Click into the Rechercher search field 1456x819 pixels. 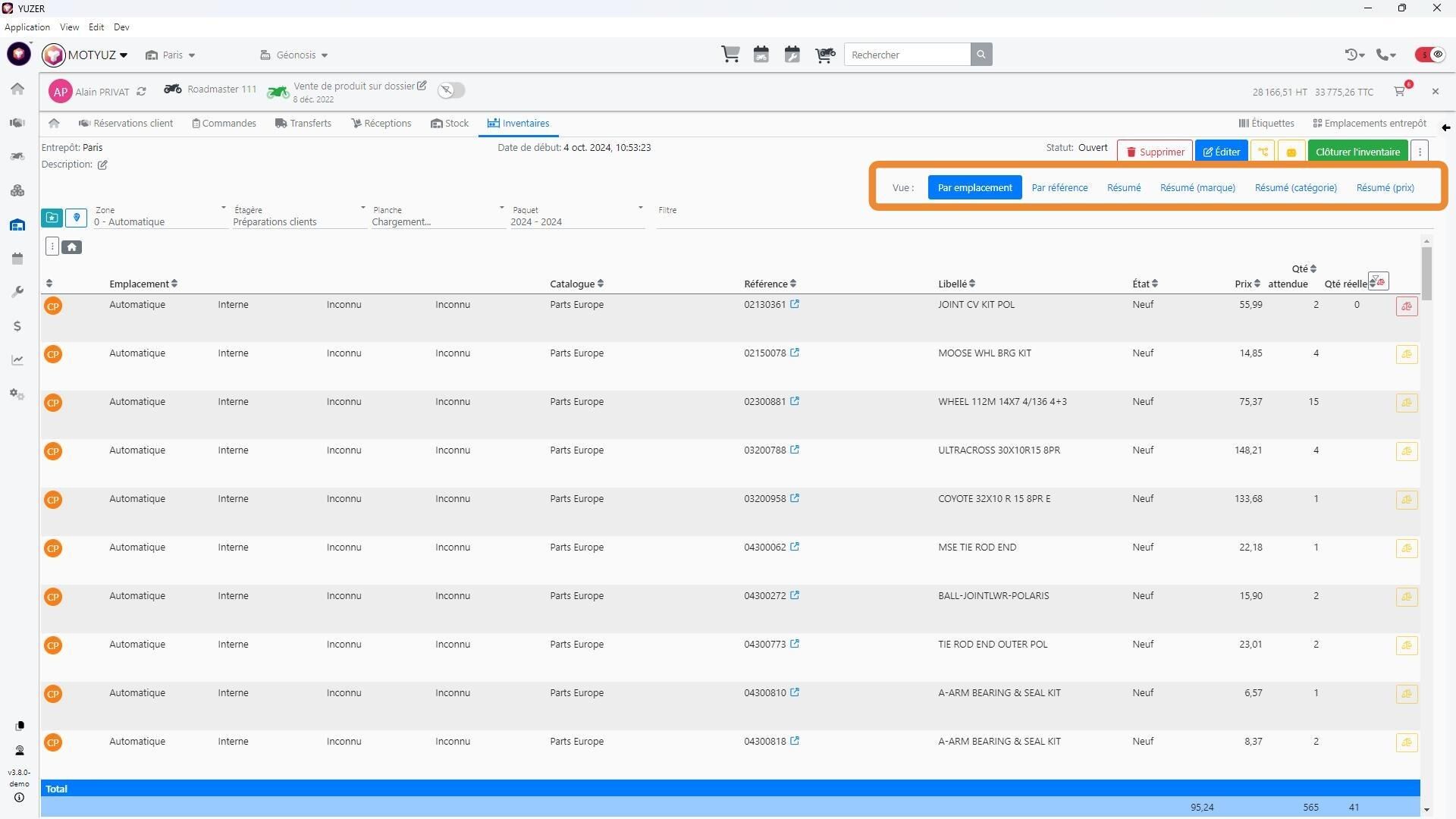tap(907, 55)
